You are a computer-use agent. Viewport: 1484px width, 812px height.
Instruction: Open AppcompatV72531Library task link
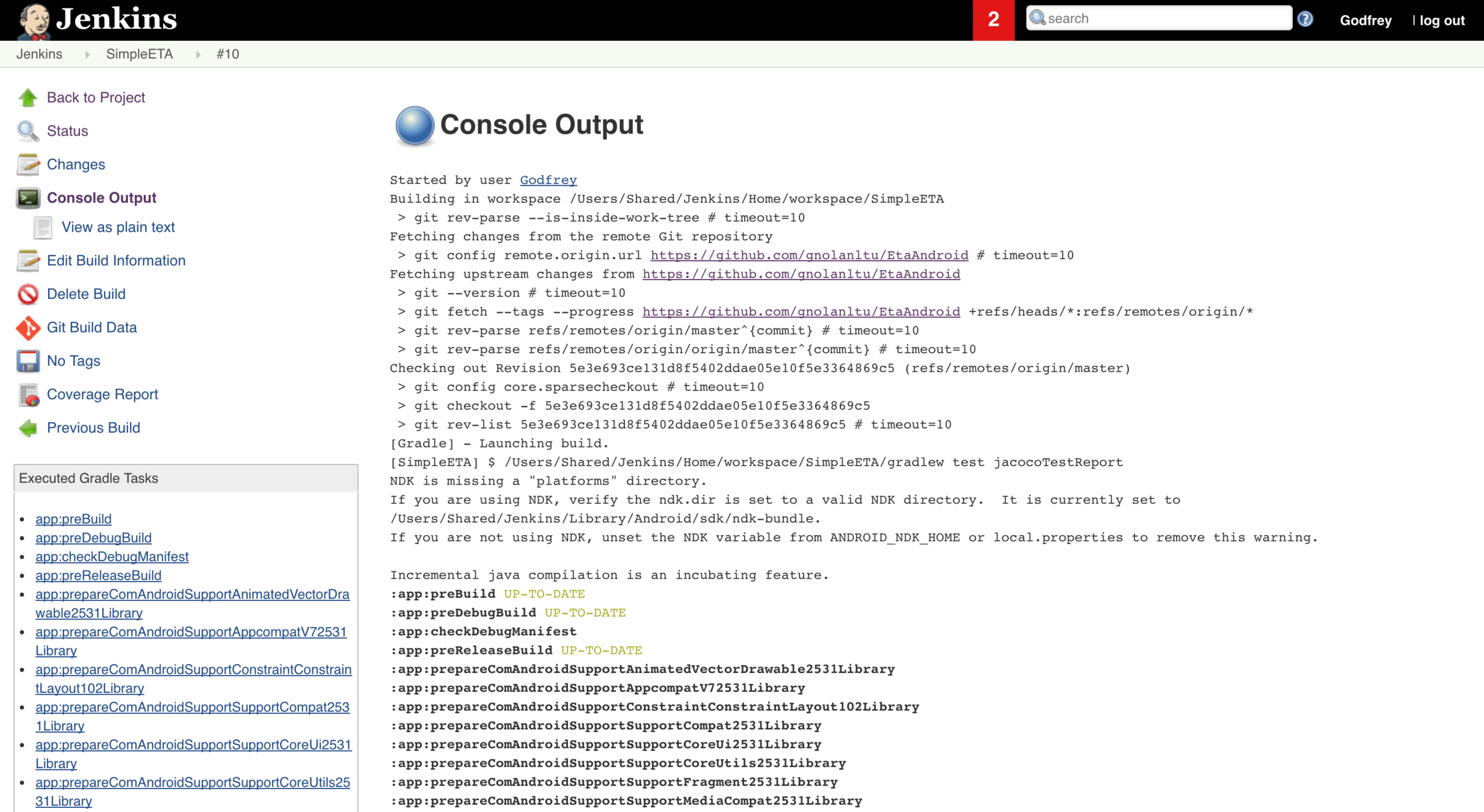pos(191,641)
